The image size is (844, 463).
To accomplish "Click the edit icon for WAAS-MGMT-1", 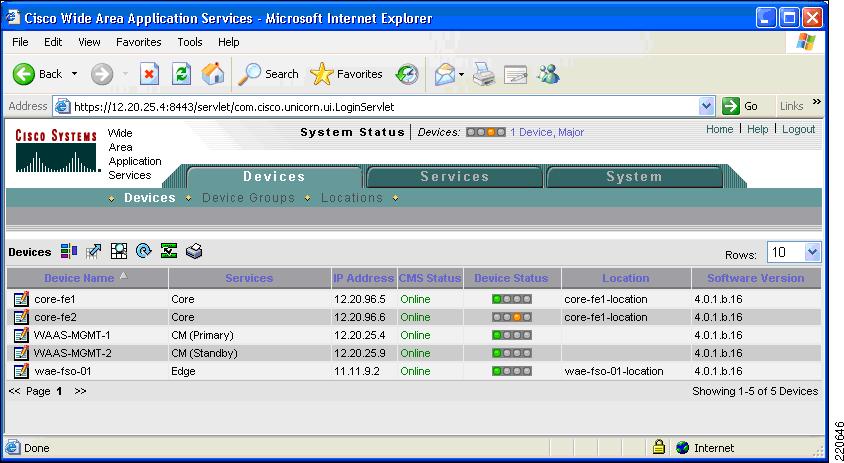I will 21,335.
